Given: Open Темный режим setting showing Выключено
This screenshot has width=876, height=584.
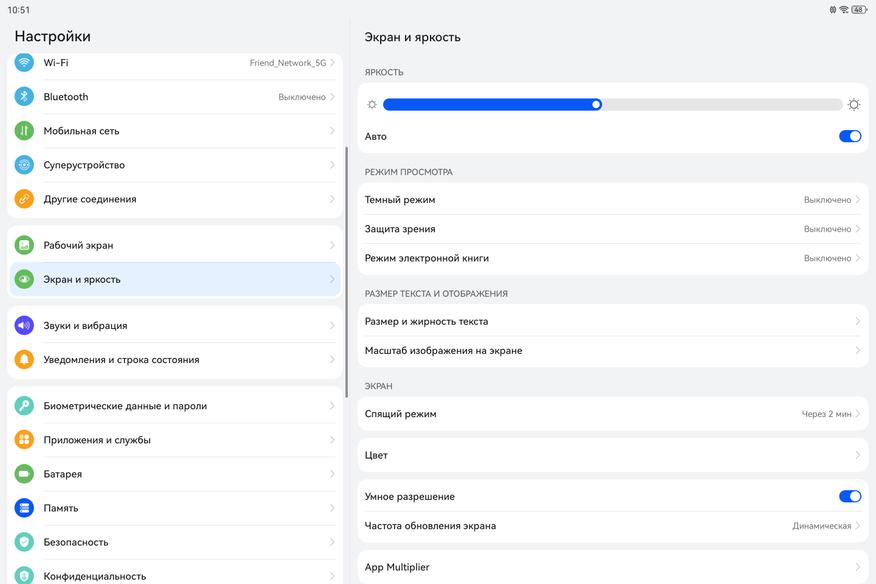Looking at the screenshot, I should pyautogui.click(x=612, y=200).
